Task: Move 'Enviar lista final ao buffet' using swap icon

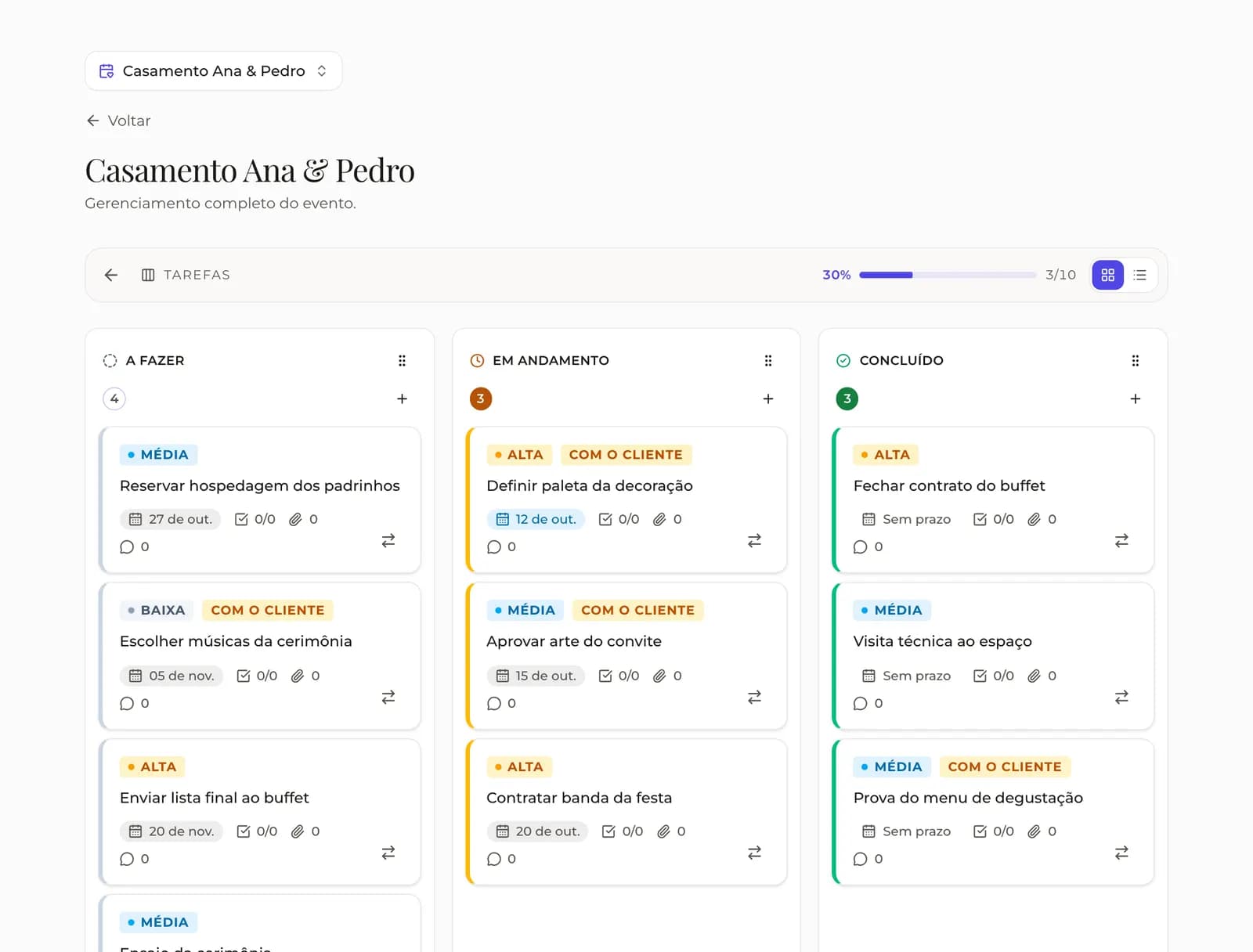Action: tap(388, 853)
